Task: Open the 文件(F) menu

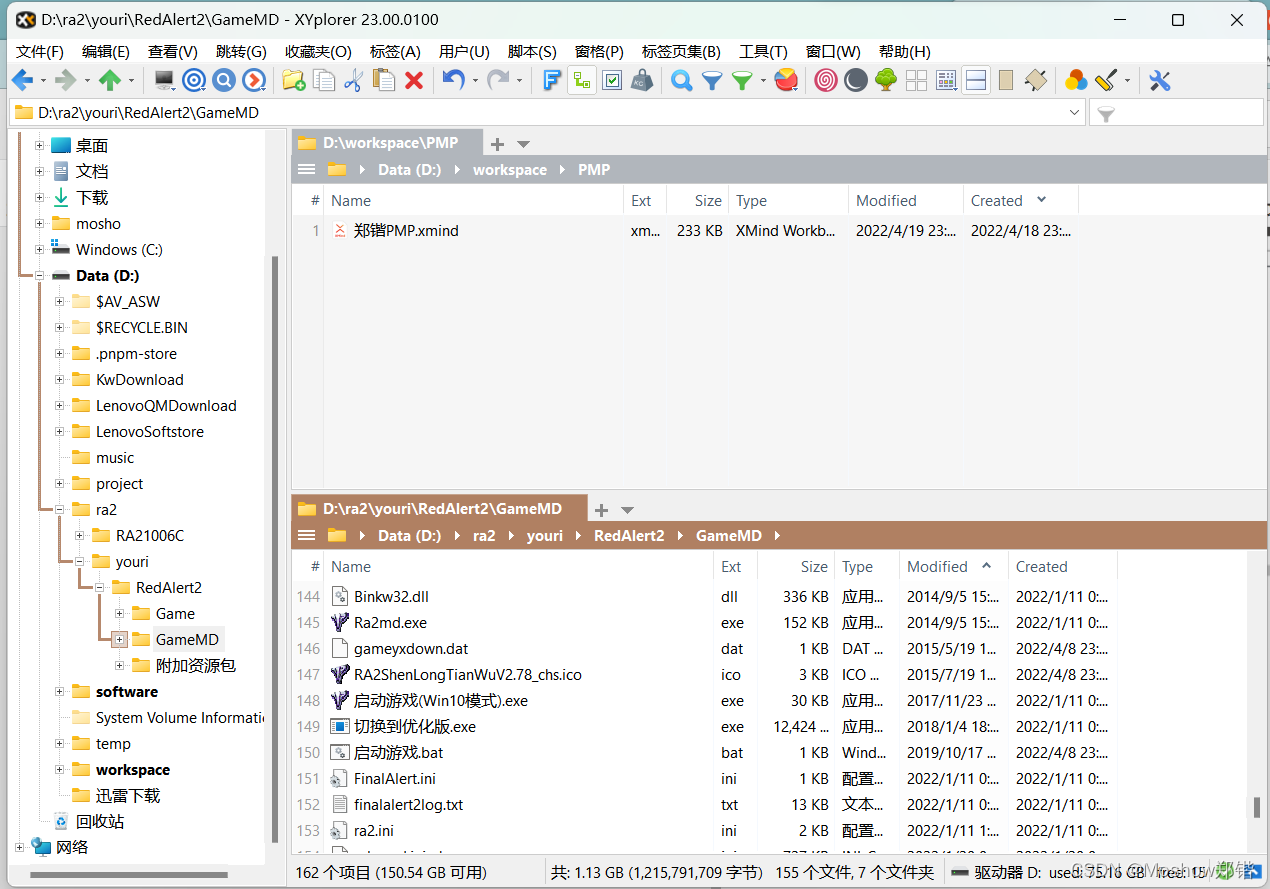Action: click(40, 51)
